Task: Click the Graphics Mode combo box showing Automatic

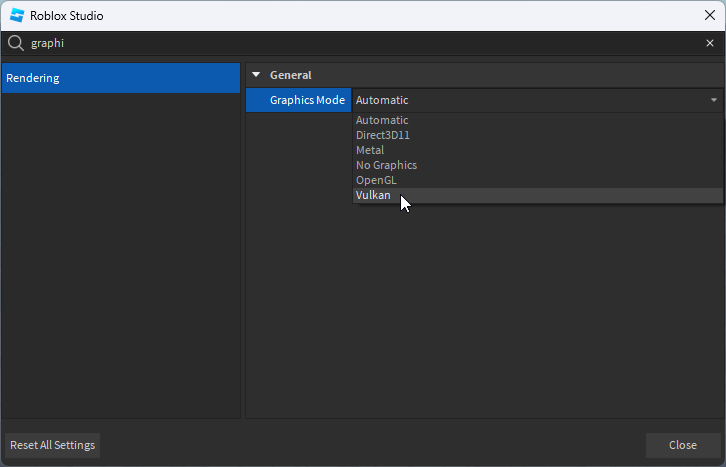Action: 530,100
